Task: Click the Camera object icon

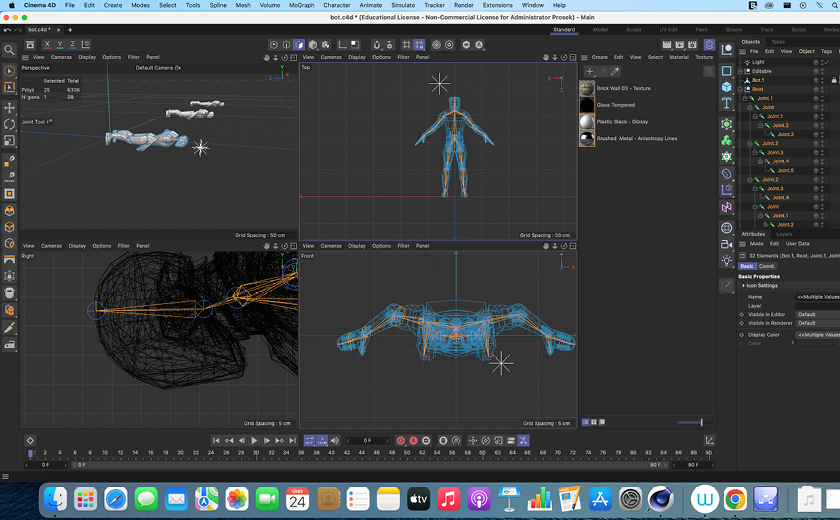Action: [x=727, y=244]
